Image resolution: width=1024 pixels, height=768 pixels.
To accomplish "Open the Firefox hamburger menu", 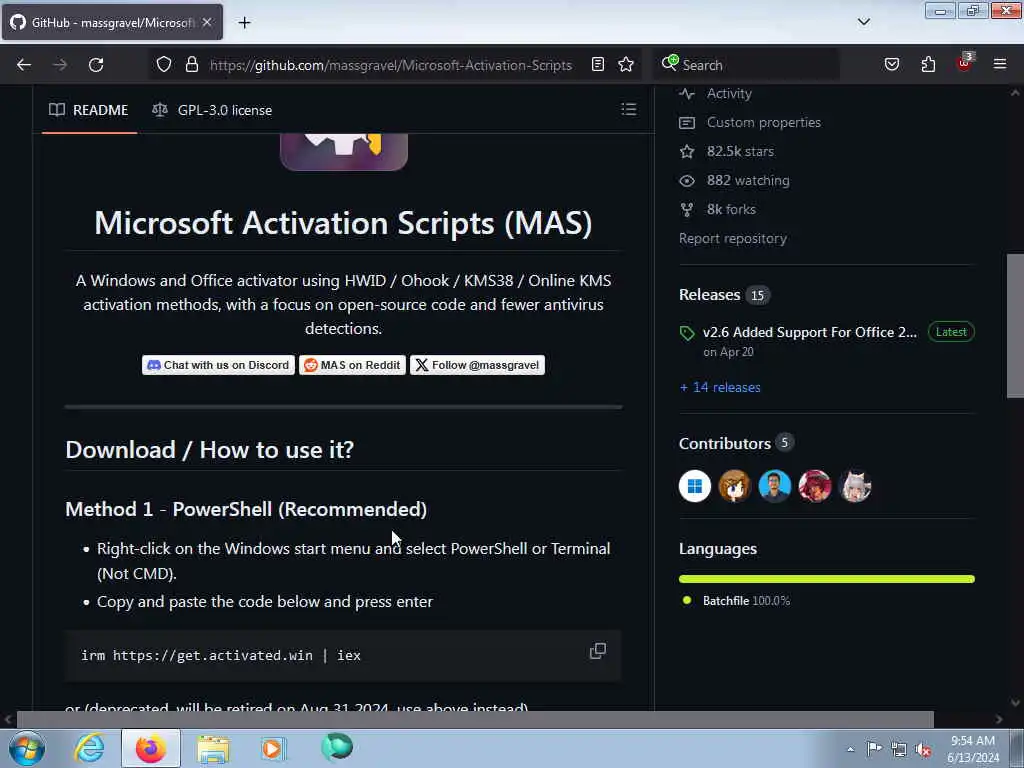I will 999,64.
